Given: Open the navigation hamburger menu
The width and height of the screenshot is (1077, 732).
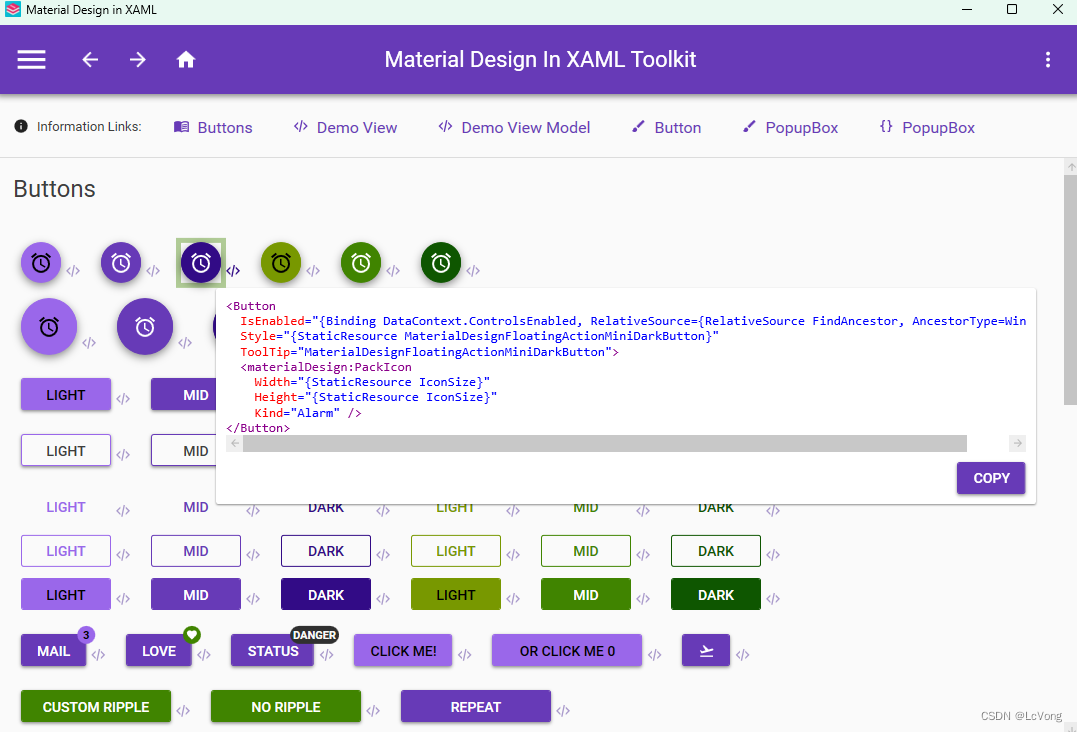Looking at the screenshot, I should (x=31, y=59).
